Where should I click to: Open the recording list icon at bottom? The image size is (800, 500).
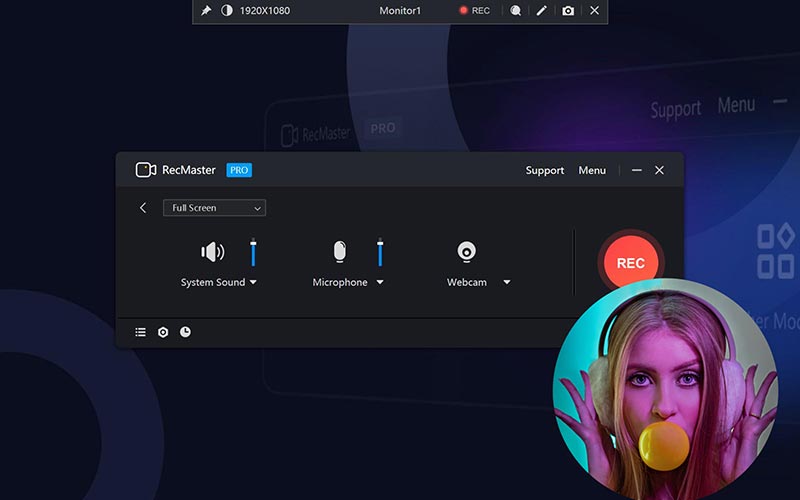[140, 332]
